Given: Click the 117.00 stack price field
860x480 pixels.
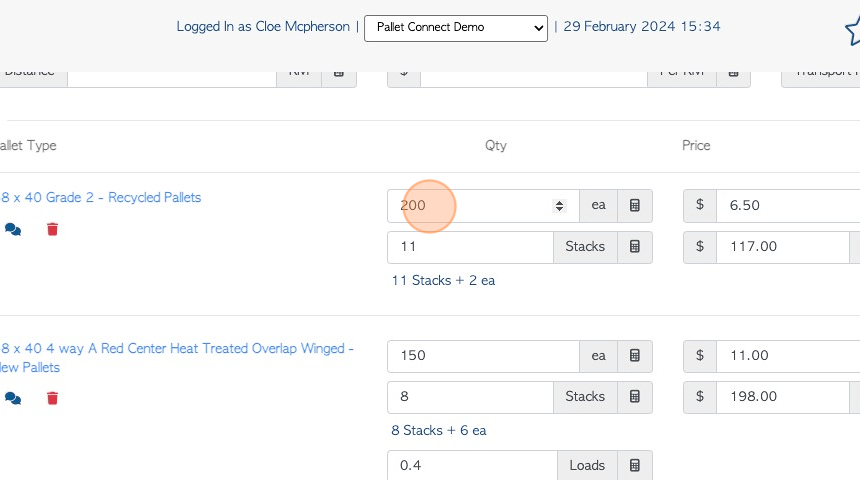Looking at the screenshot, I should click(782, 247).
